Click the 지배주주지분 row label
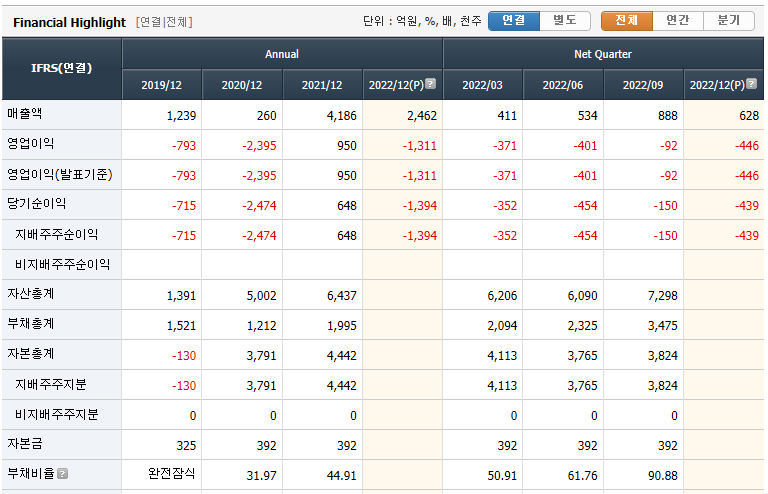The width and height of the screenshot is (768, 494). pos(50,384)
